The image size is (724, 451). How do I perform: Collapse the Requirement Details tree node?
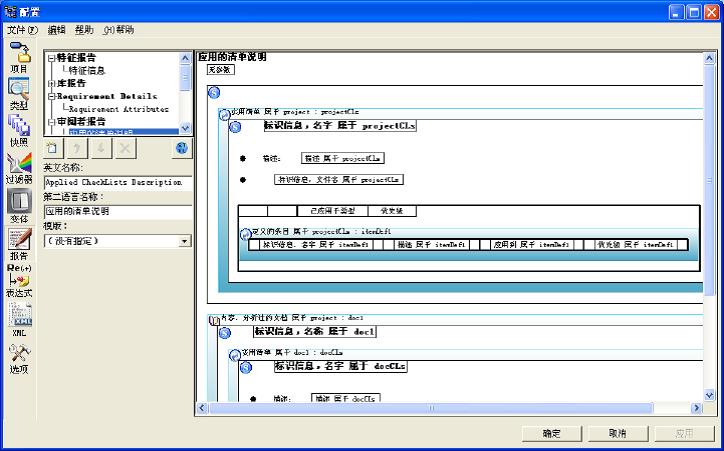51,96
